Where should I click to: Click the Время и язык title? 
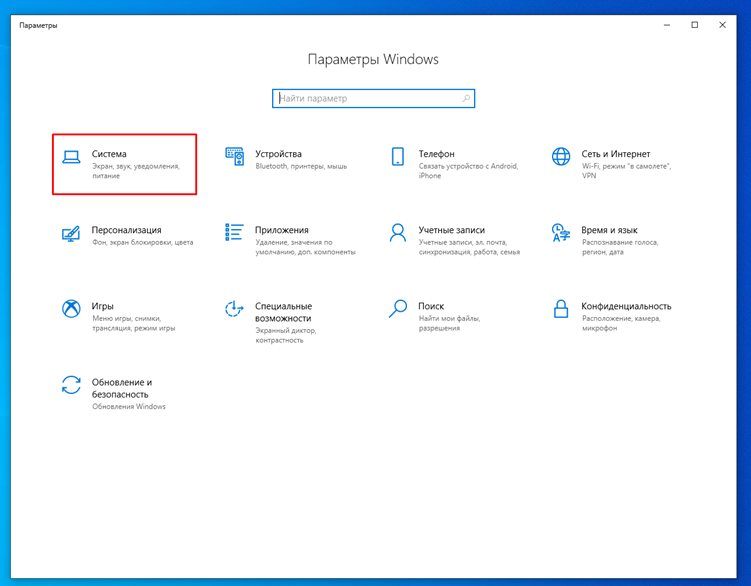coord(609,230)
